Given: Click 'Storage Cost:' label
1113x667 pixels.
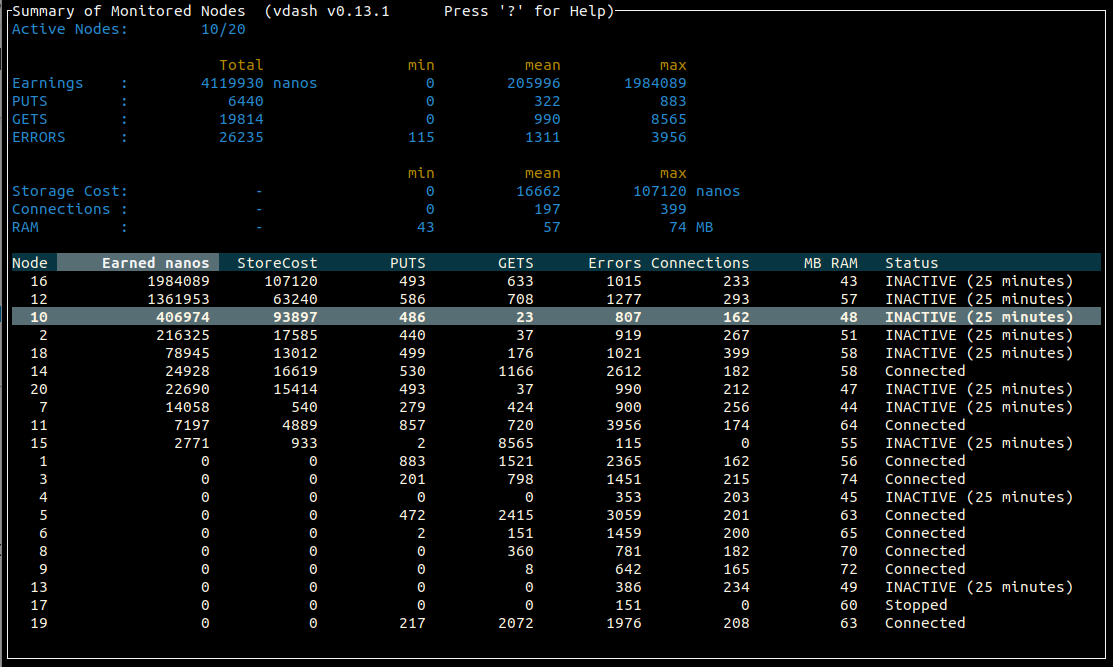Looking at the screenshot, I should point(70,191).
